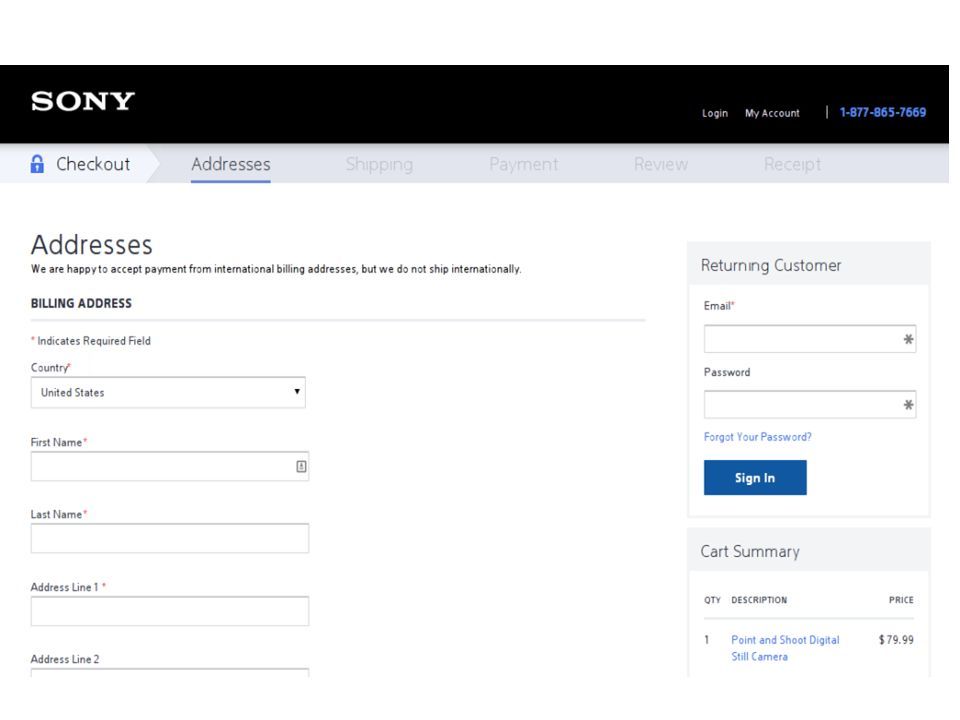Select the Addresses step tab
The height and width of the screenshot is (720, 960).
click(x=231, y=164)
